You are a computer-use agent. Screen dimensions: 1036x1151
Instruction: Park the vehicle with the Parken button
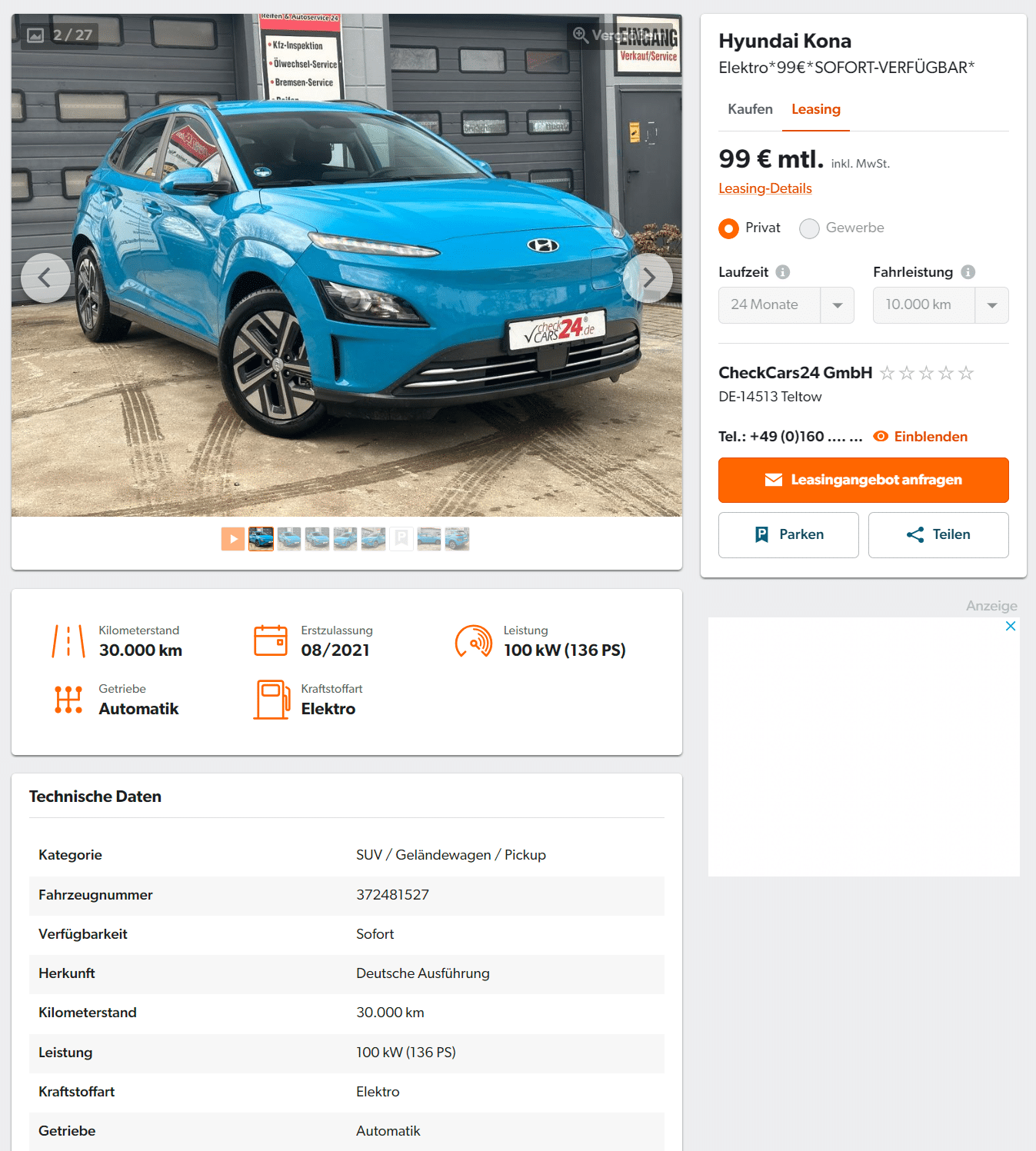click(788, 535)
